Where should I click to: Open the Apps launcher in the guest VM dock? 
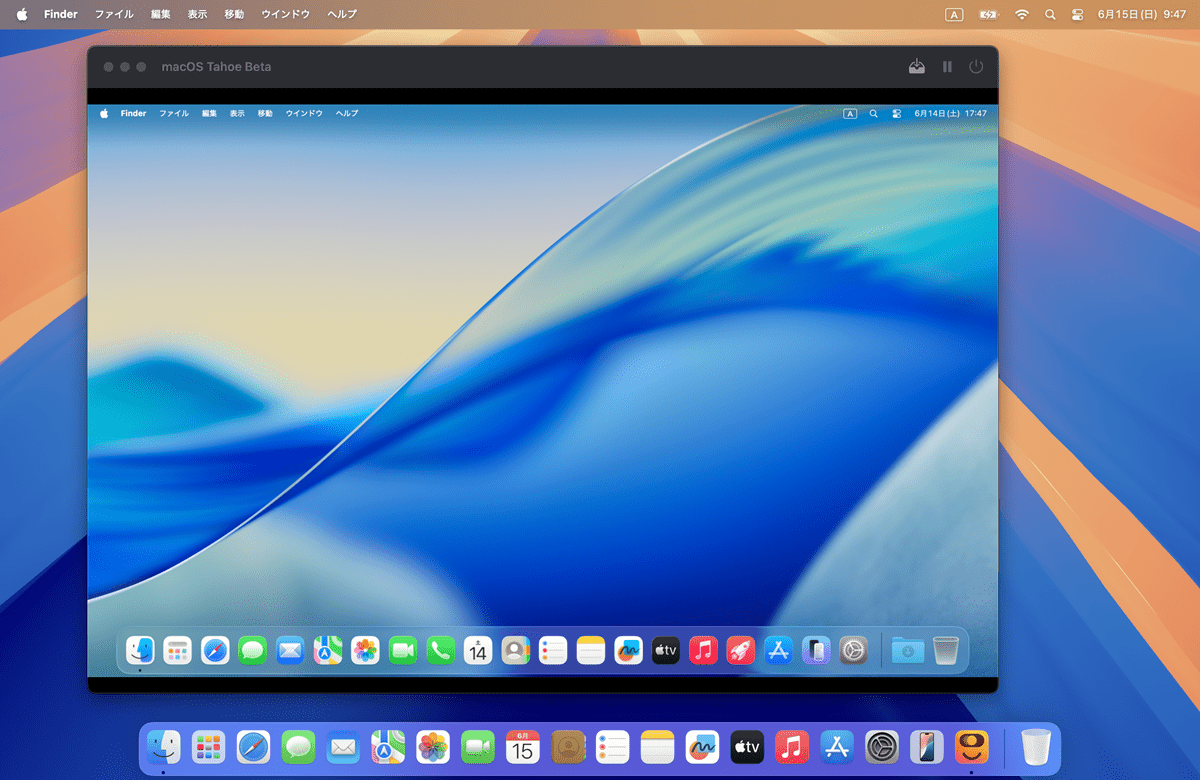click(178, 651)
